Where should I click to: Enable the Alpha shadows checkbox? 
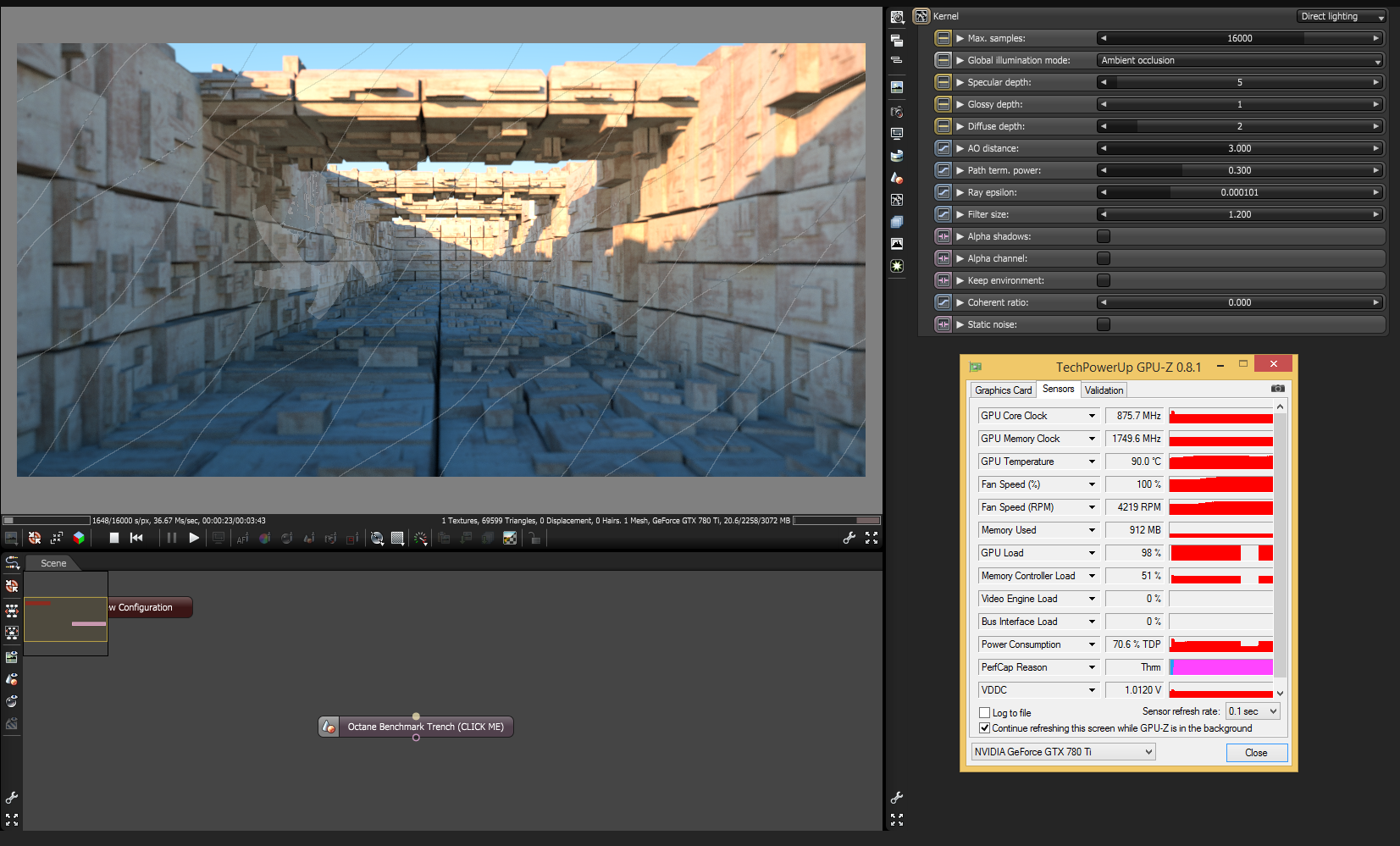[1104, 236]
